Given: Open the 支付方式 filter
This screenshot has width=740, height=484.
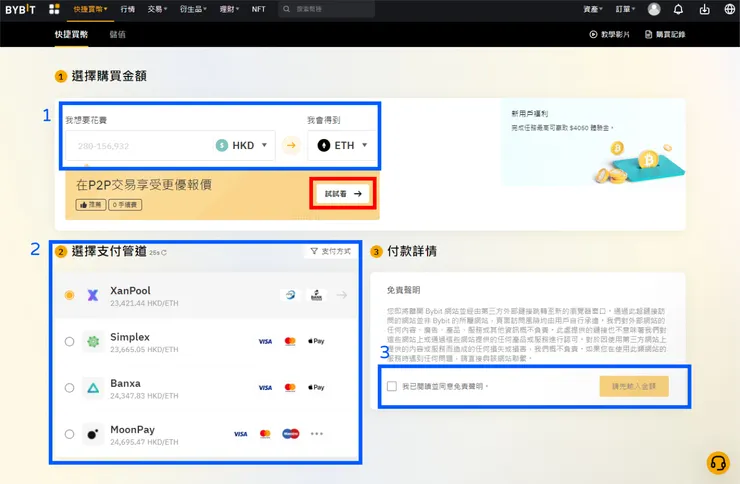Looking at the screenshot, I should (x=330, y=251).
